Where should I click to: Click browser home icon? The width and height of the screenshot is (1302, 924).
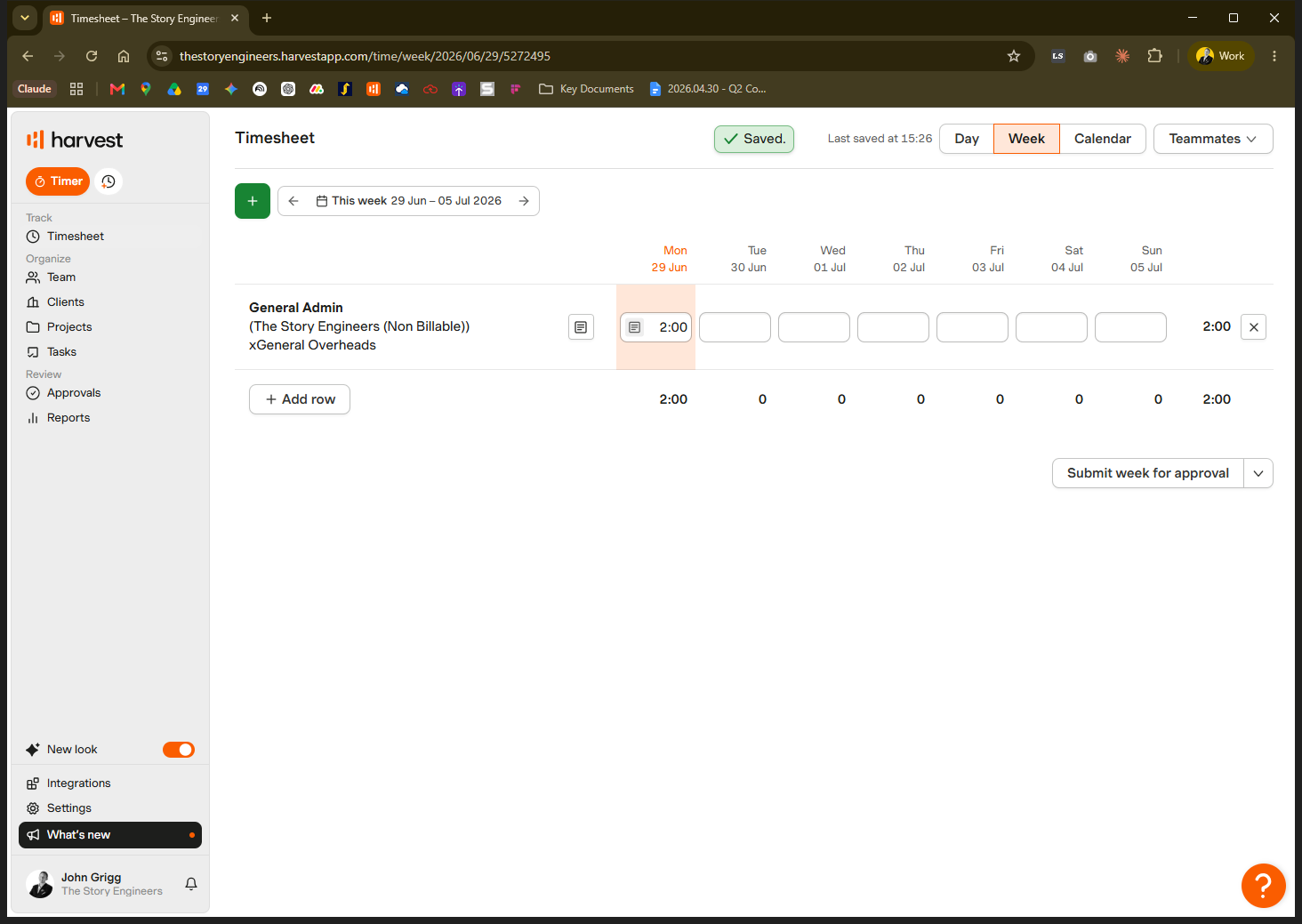click(x=124, y=56)
